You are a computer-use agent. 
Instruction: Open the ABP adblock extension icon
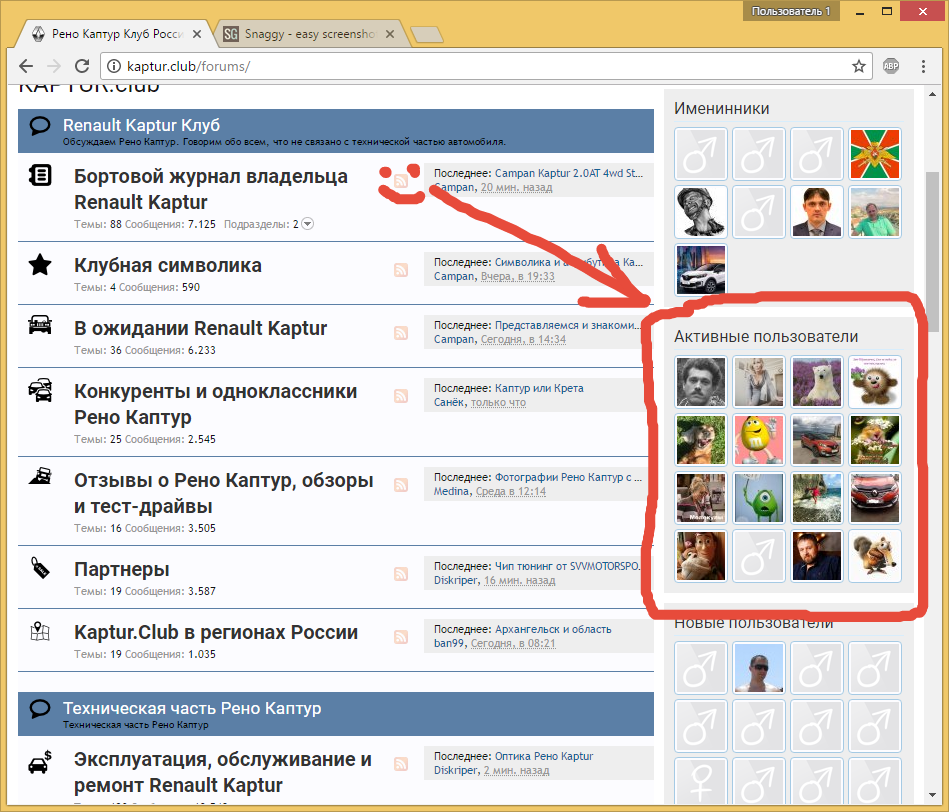point(891,66)
